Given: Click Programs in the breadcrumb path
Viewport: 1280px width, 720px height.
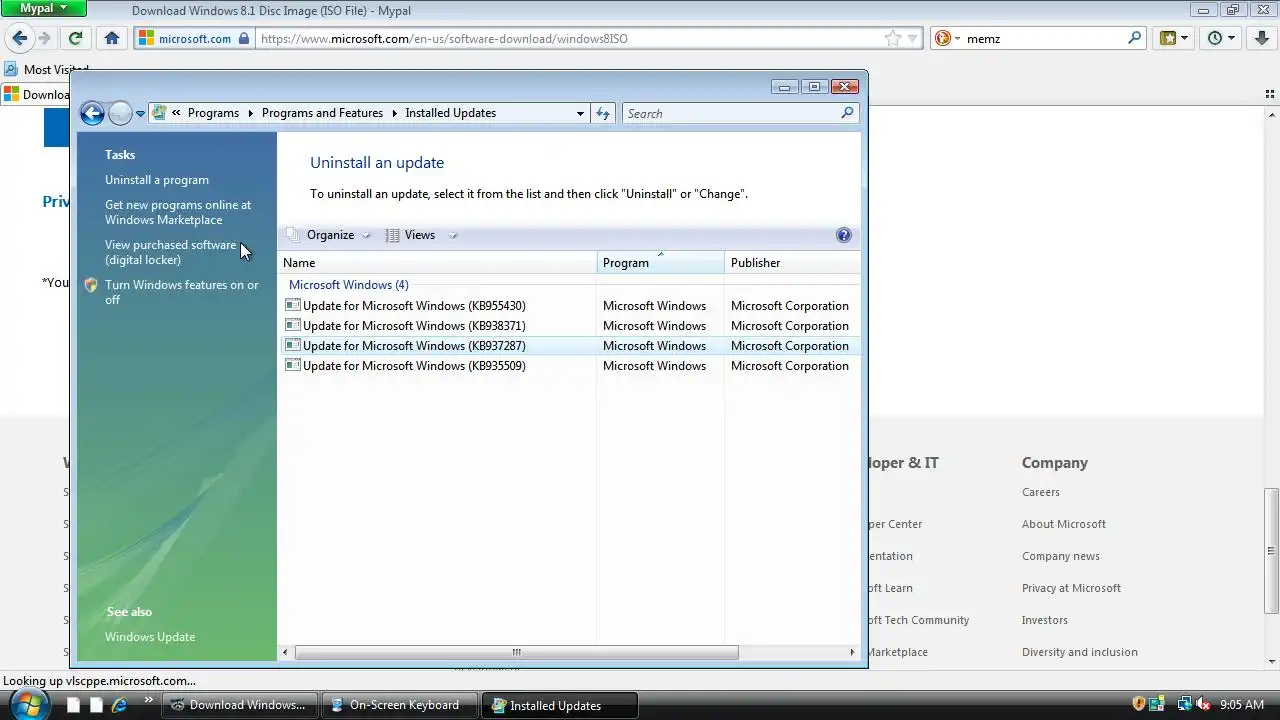Looking at the screenshot, I should click(x=213, y=113).
